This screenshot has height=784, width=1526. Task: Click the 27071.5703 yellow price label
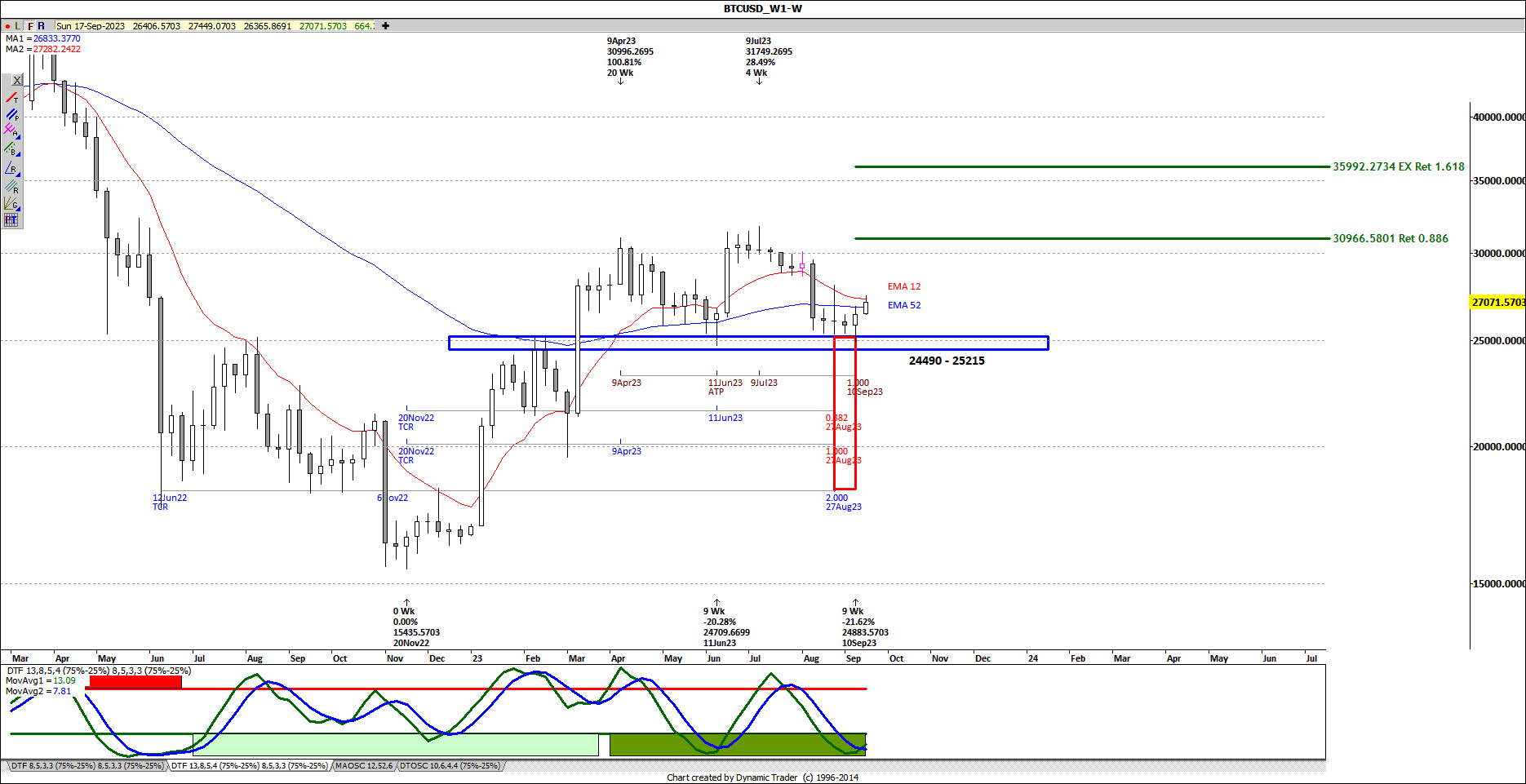click(1497, 302)
